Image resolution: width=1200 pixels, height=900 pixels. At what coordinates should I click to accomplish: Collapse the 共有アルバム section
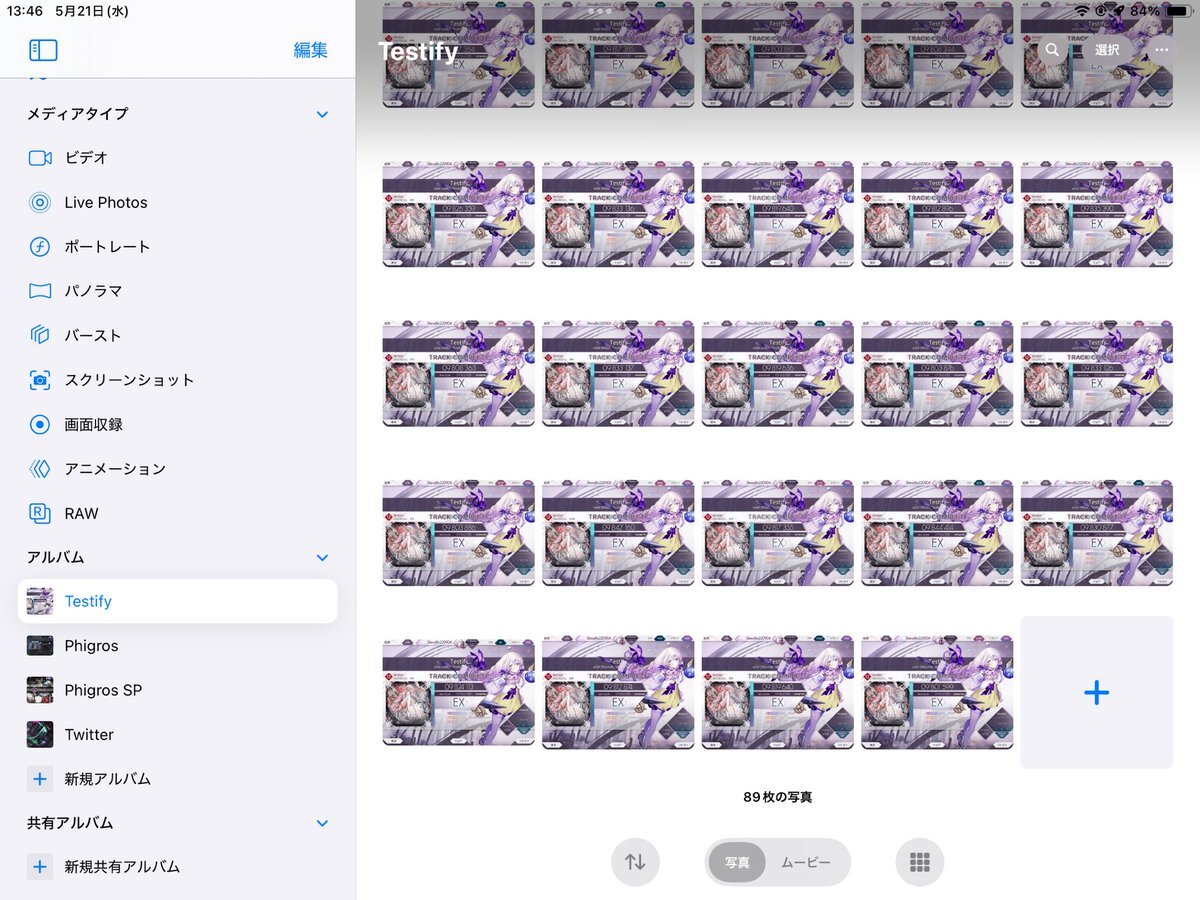(x=322, y=823)
